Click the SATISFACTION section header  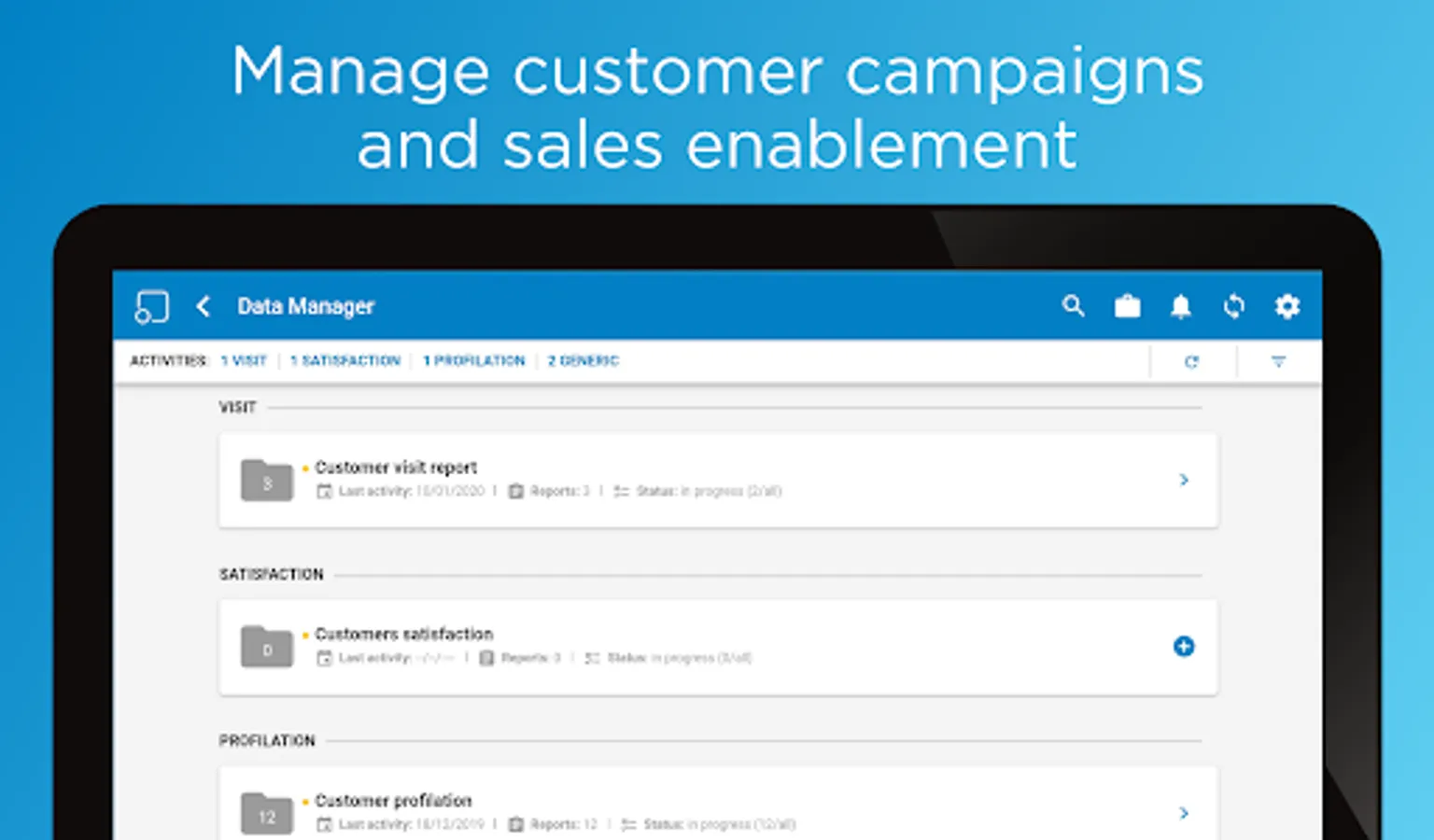pyautogui.click(x=272, y=574)
